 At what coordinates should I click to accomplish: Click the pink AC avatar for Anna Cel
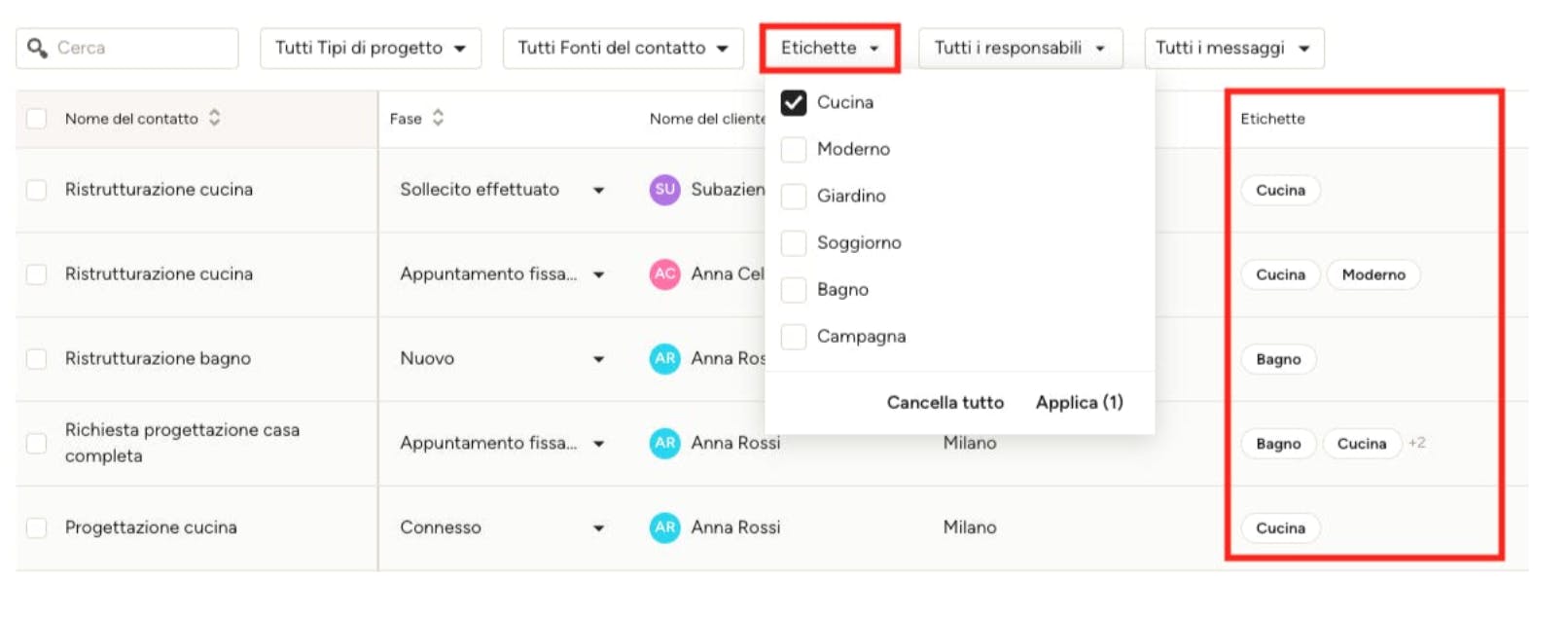(664, 273)
